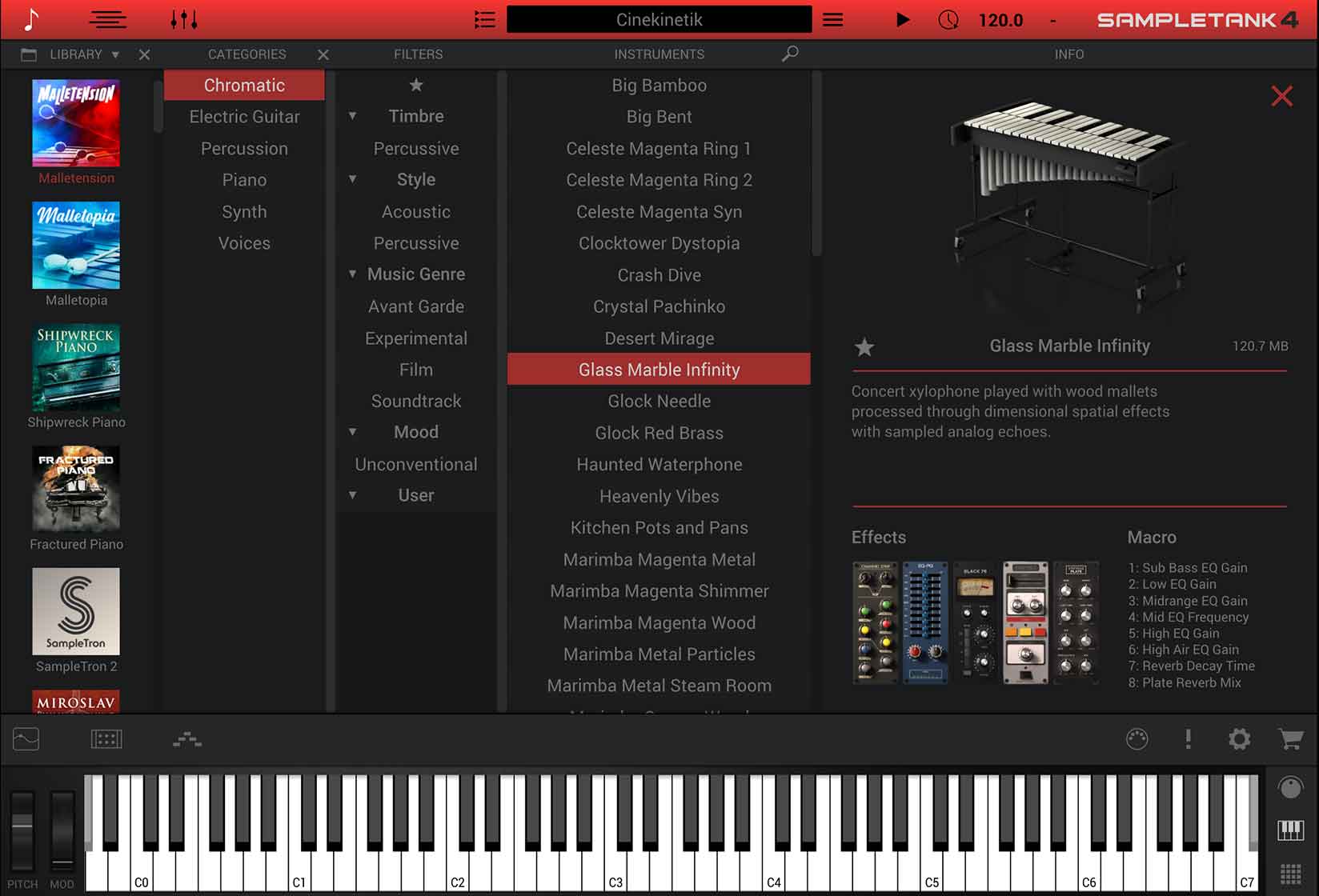Image resolution: width=1319 pixels, height=896 pixels.
Task: Toggle favorite star for Glass Marble Infinity
Action: coord(864,347)
